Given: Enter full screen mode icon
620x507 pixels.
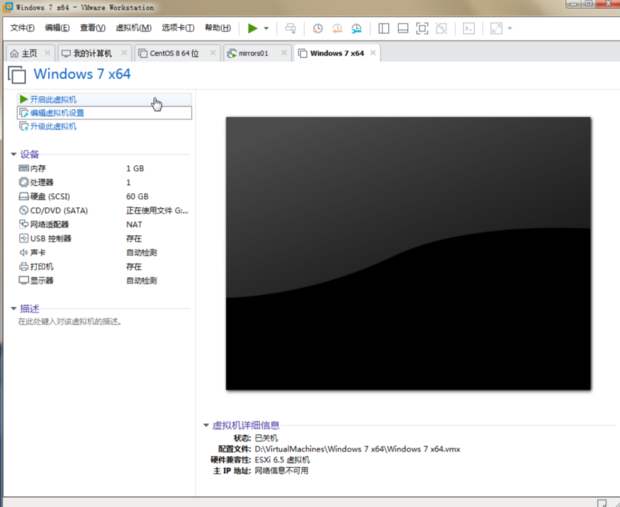Looking at the screenshot, I should click(x=422, y=28).
